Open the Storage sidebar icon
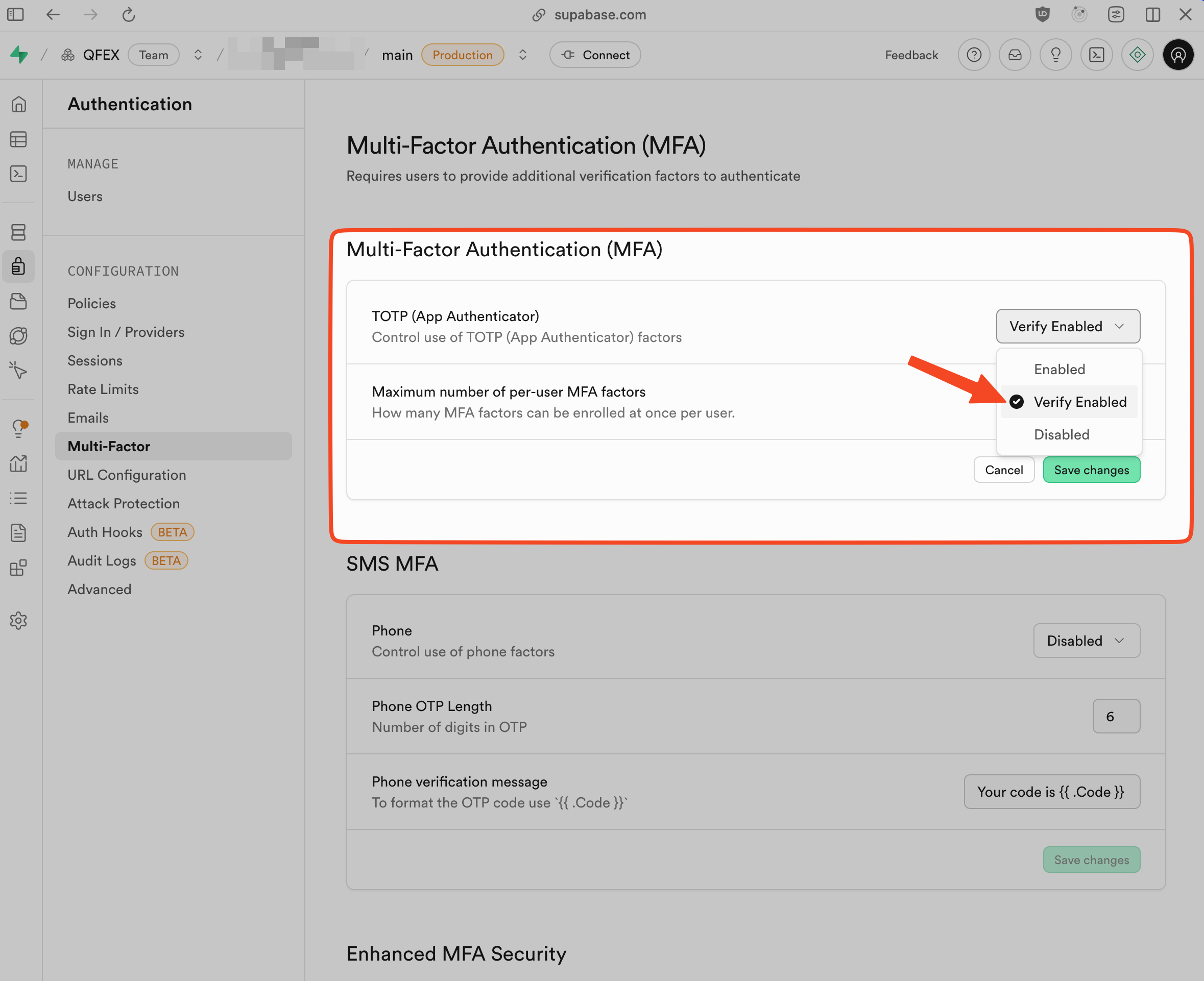1204x981 pixels. [x=19, y=301]
